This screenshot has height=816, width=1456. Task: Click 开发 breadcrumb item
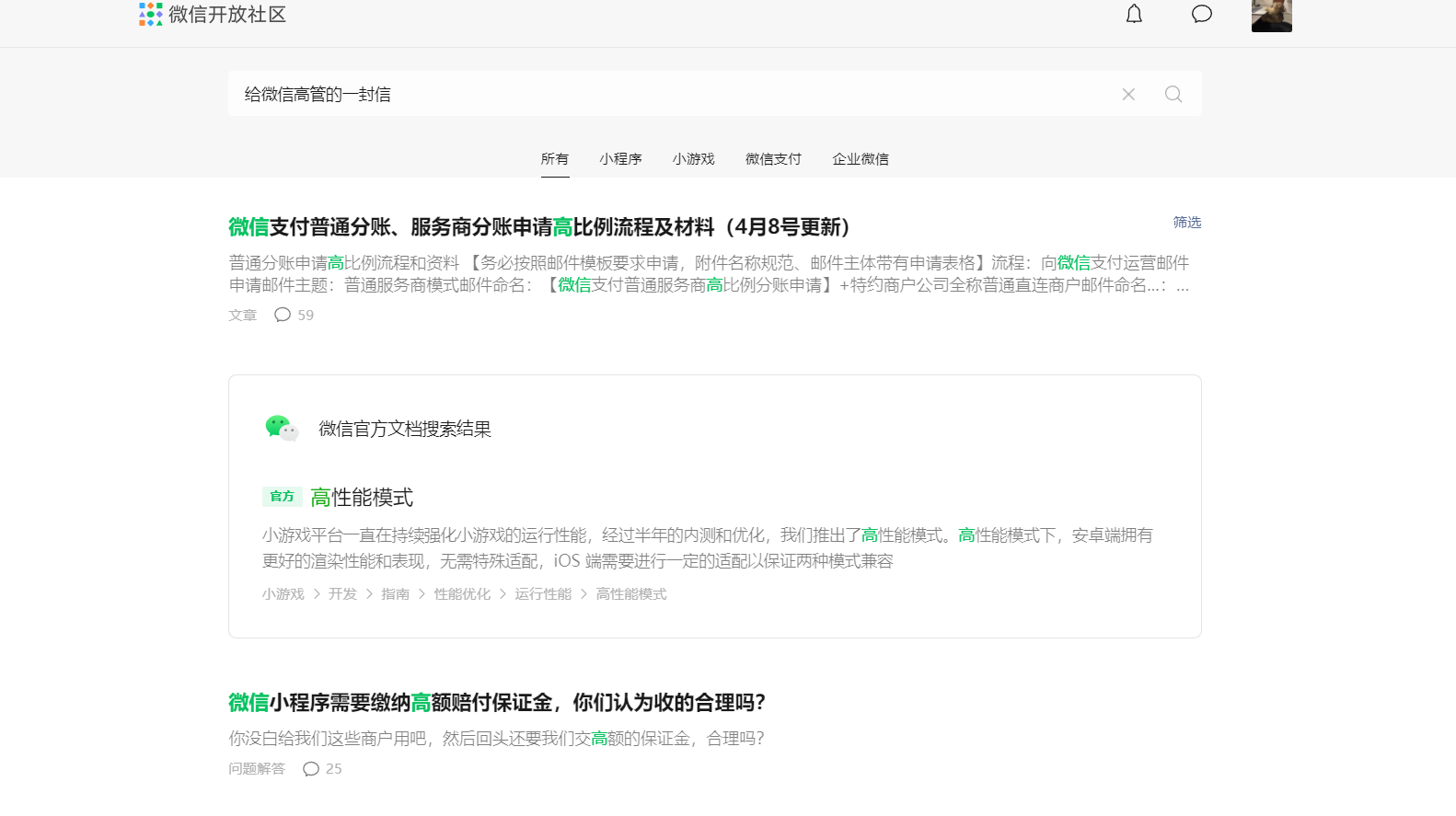click(342, 594)
